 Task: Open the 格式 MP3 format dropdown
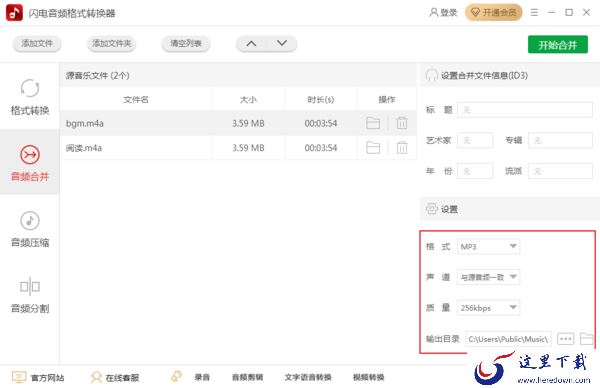tap(488, 247)
